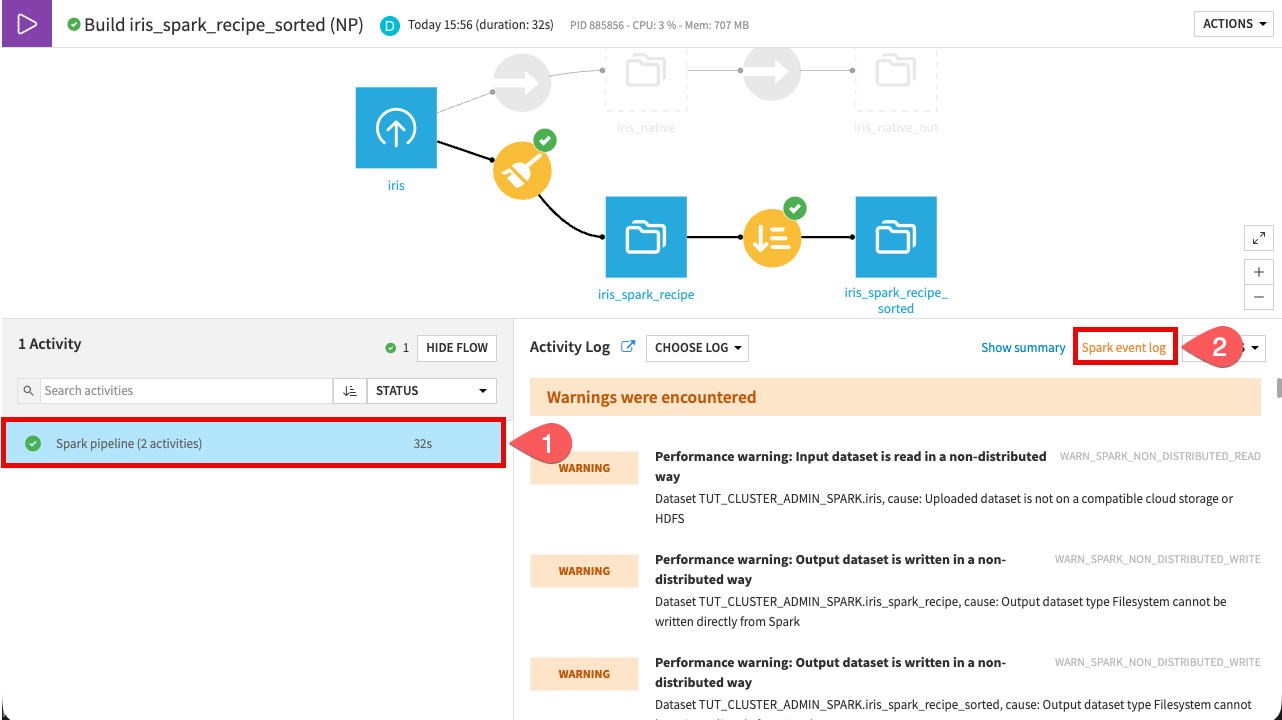Screen dimensions: 1282x720
Task: Click the 32s duration on the Spark pipeline row
Action: pos(423,443)
